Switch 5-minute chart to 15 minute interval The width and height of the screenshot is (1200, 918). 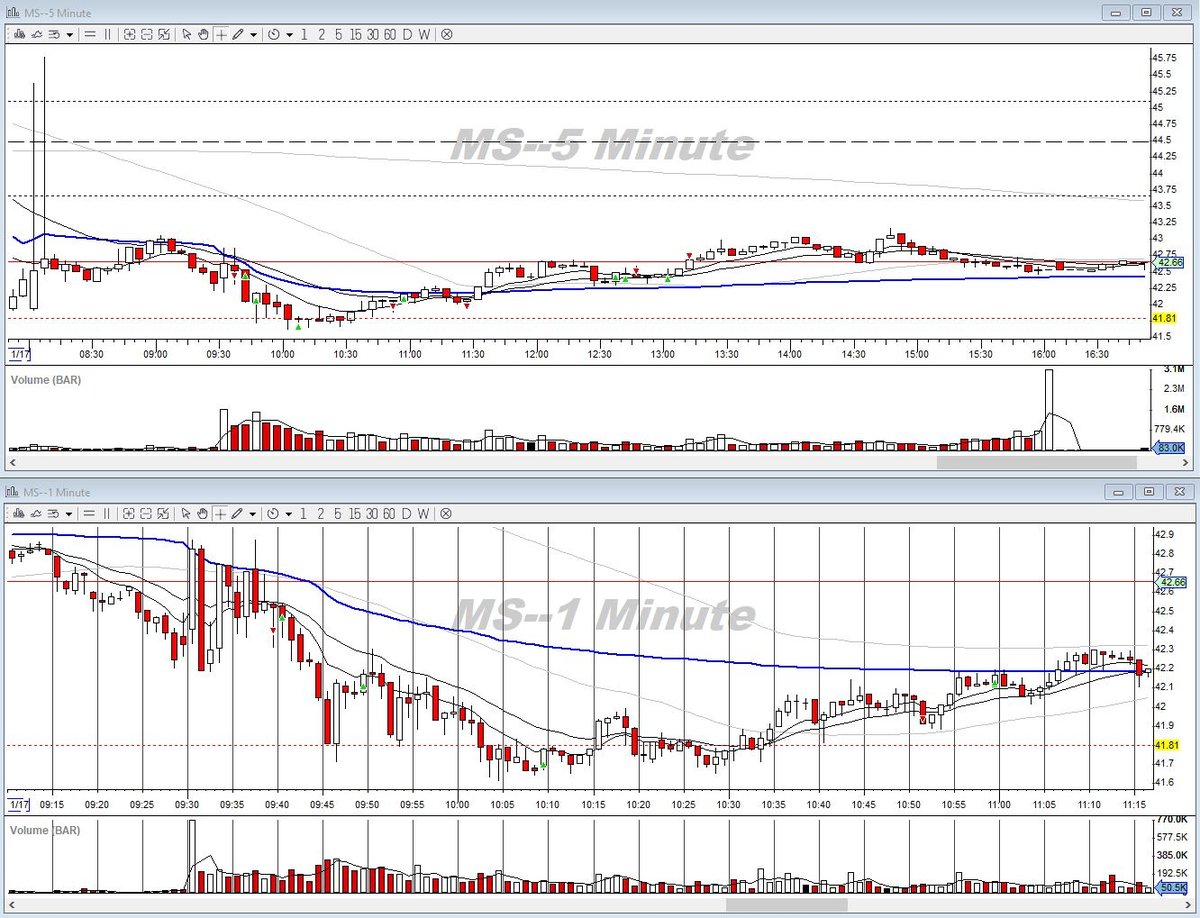click(355, 34)
